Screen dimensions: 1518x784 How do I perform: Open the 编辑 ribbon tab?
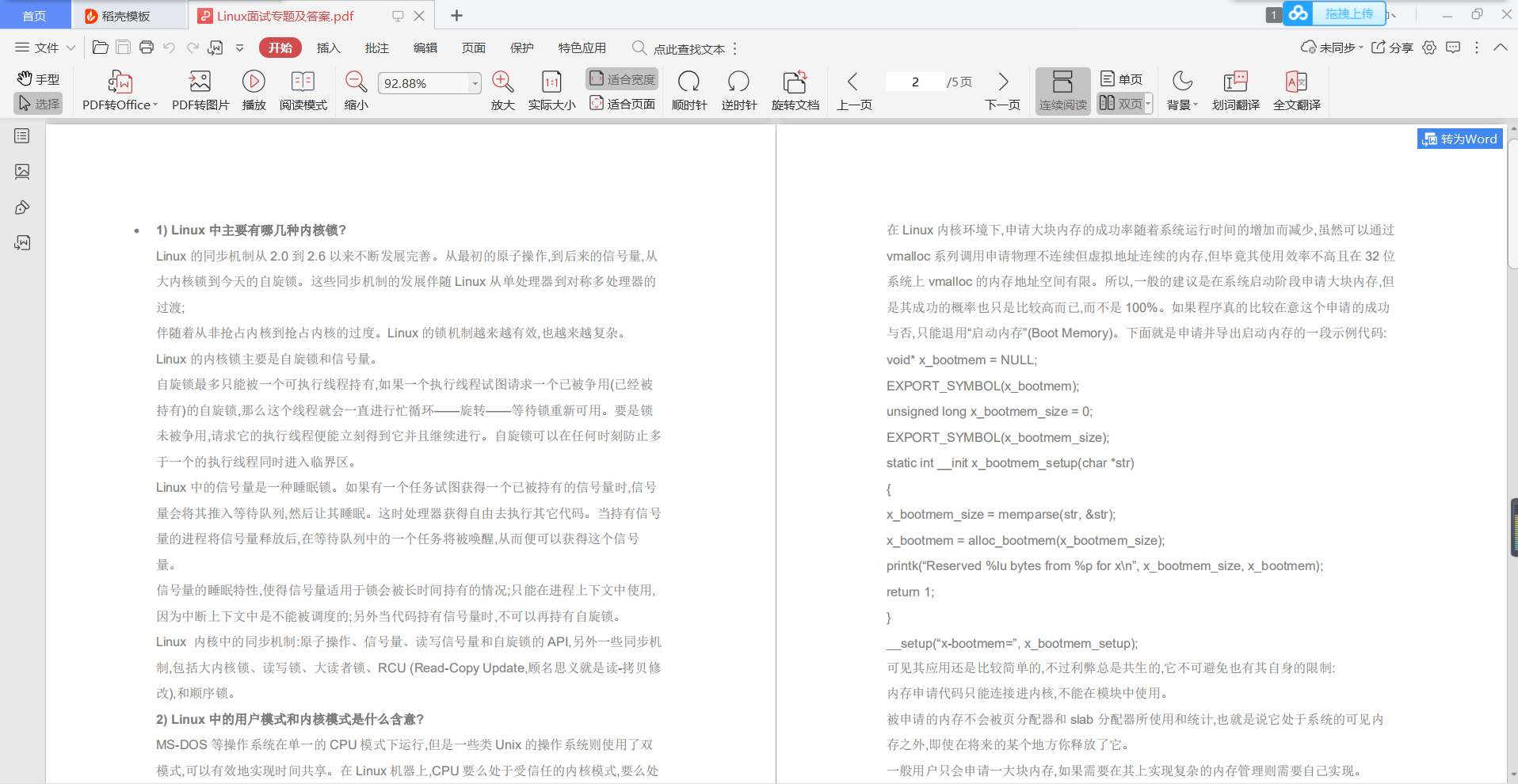click(x=425, y=48)
